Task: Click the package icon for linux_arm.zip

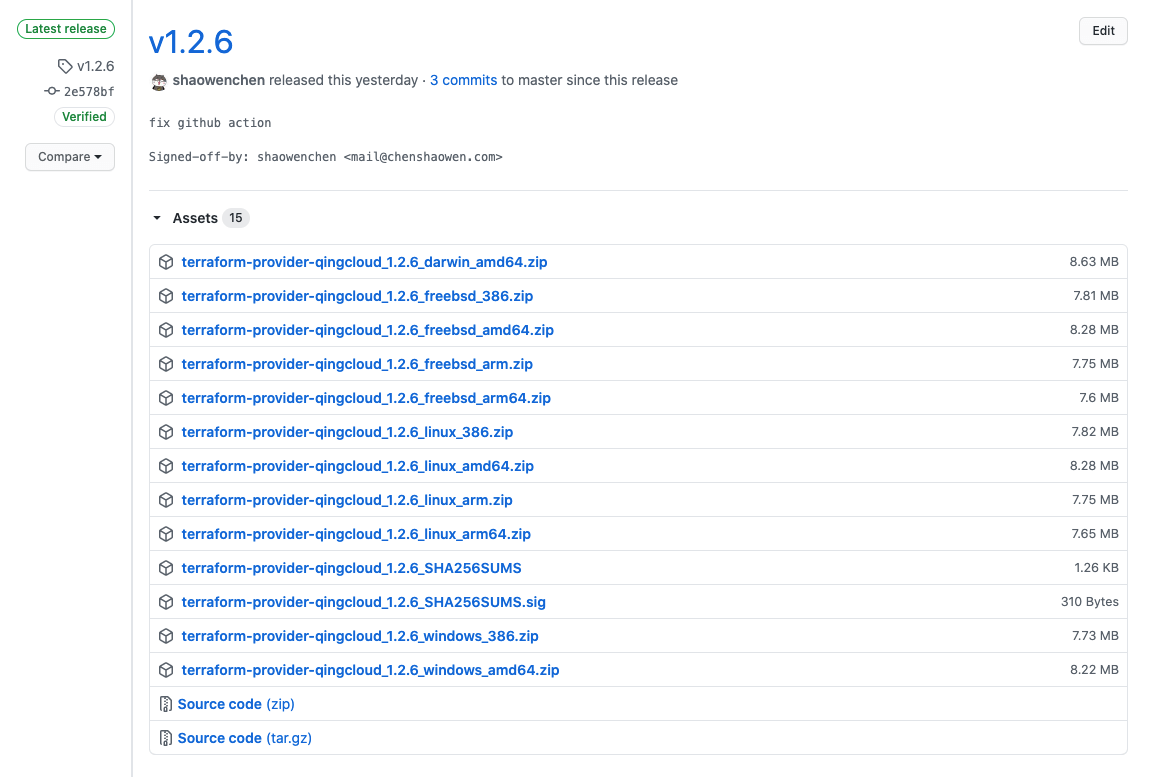Action: point(166,500)
